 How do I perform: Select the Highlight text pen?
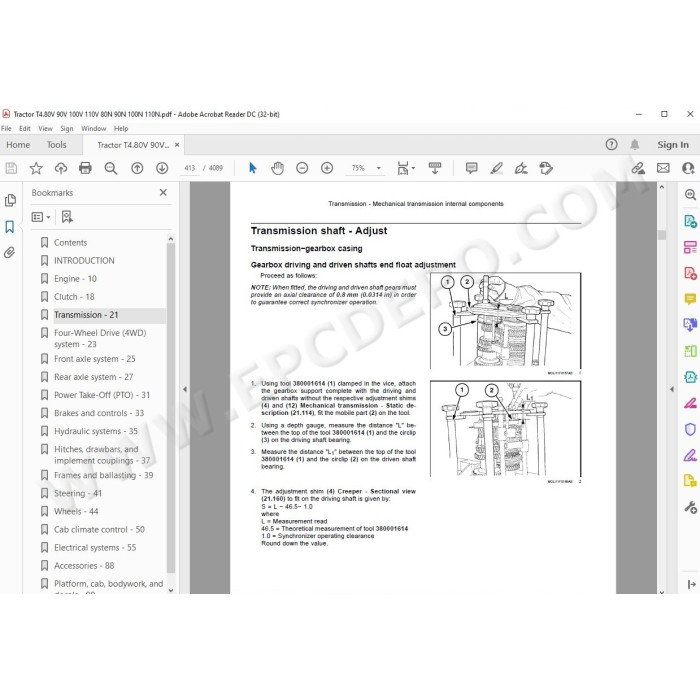[x=496, y=168]
